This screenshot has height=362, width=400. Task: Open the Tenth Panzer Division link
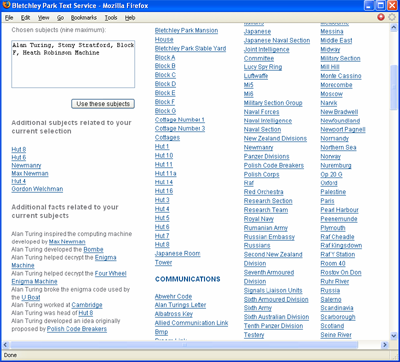click(273, 326)
